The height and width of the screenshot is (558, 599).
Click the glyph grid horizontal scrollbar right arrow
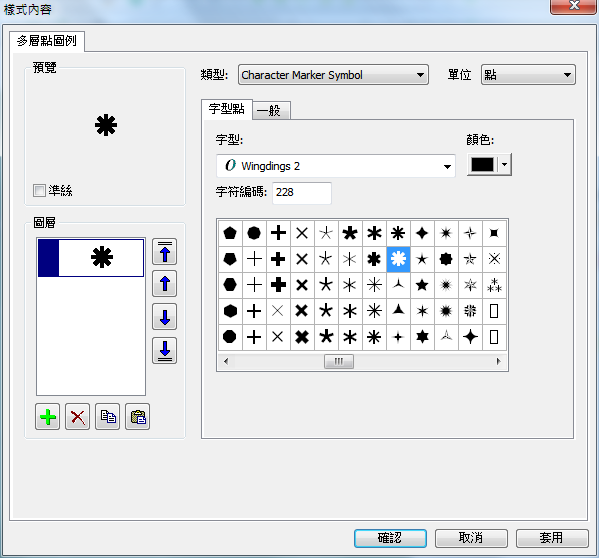click(x=498, y=361)
